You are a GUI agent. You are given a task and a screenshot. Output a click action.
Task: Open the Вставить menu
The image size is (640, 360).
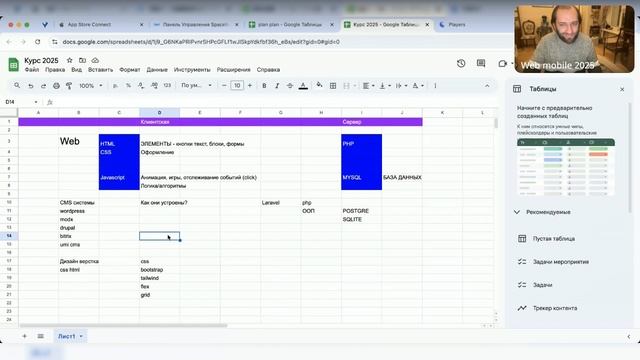(100, 70)
